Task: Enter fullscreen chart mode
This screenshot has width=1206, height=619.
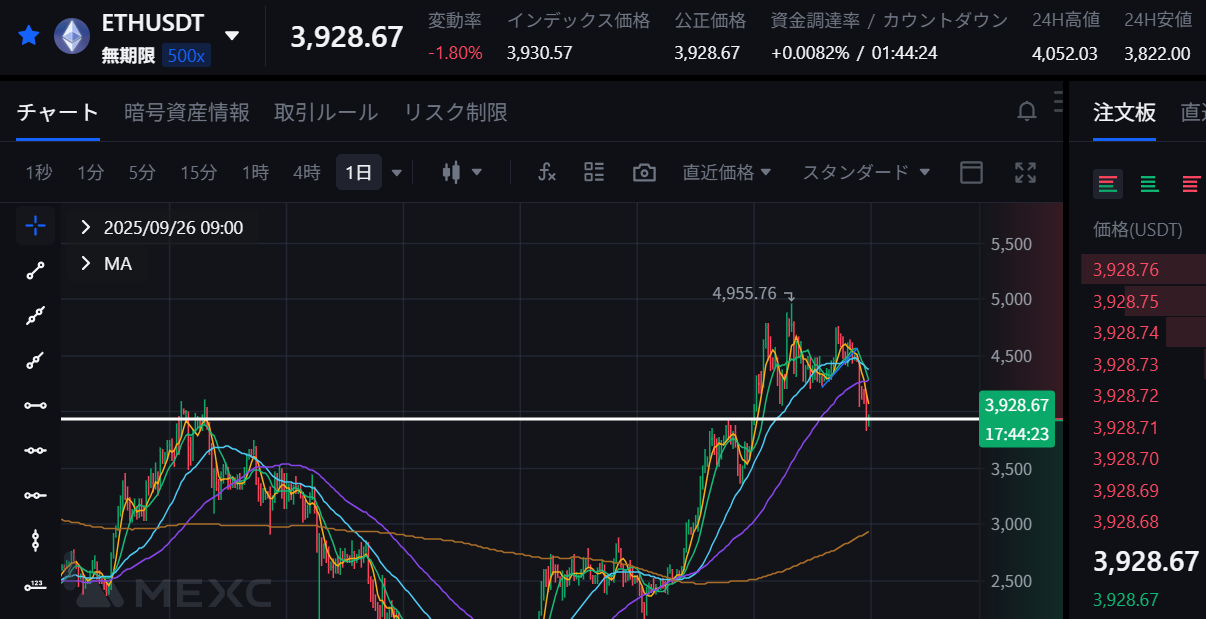Action: point(1025,172)
